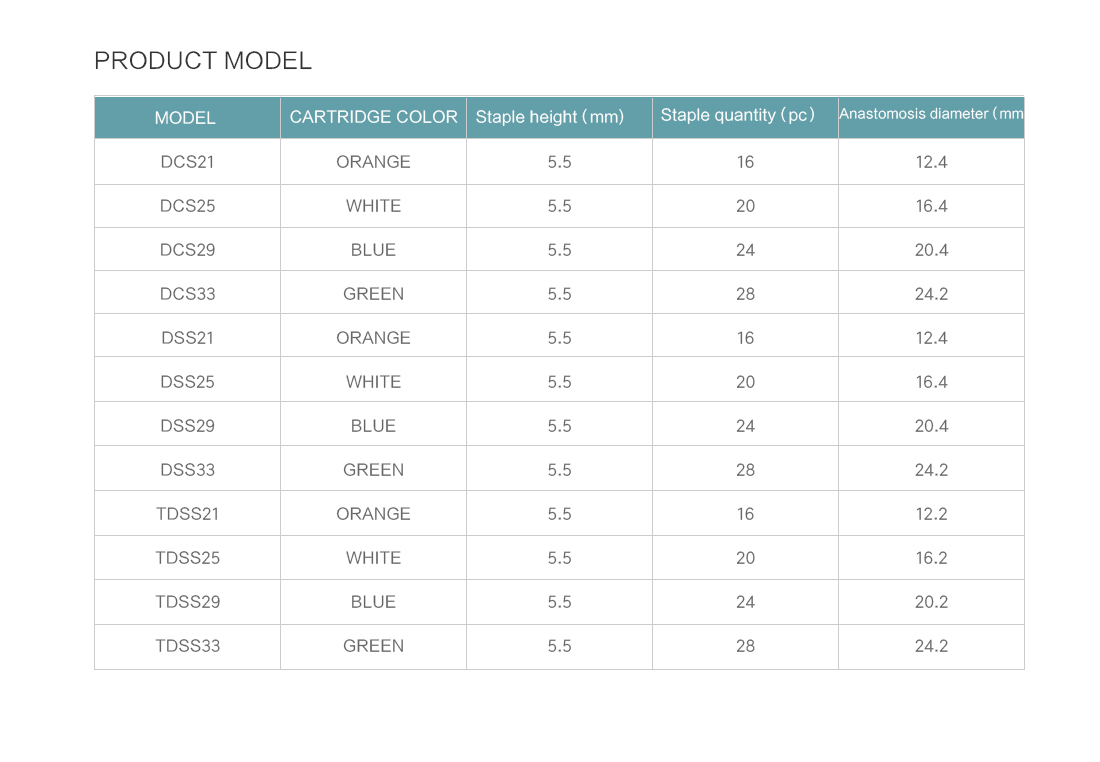Select diameter 16.2 in TDSS25 row
The height and width of the screenshot is (762, 1100).
[931, 559]
